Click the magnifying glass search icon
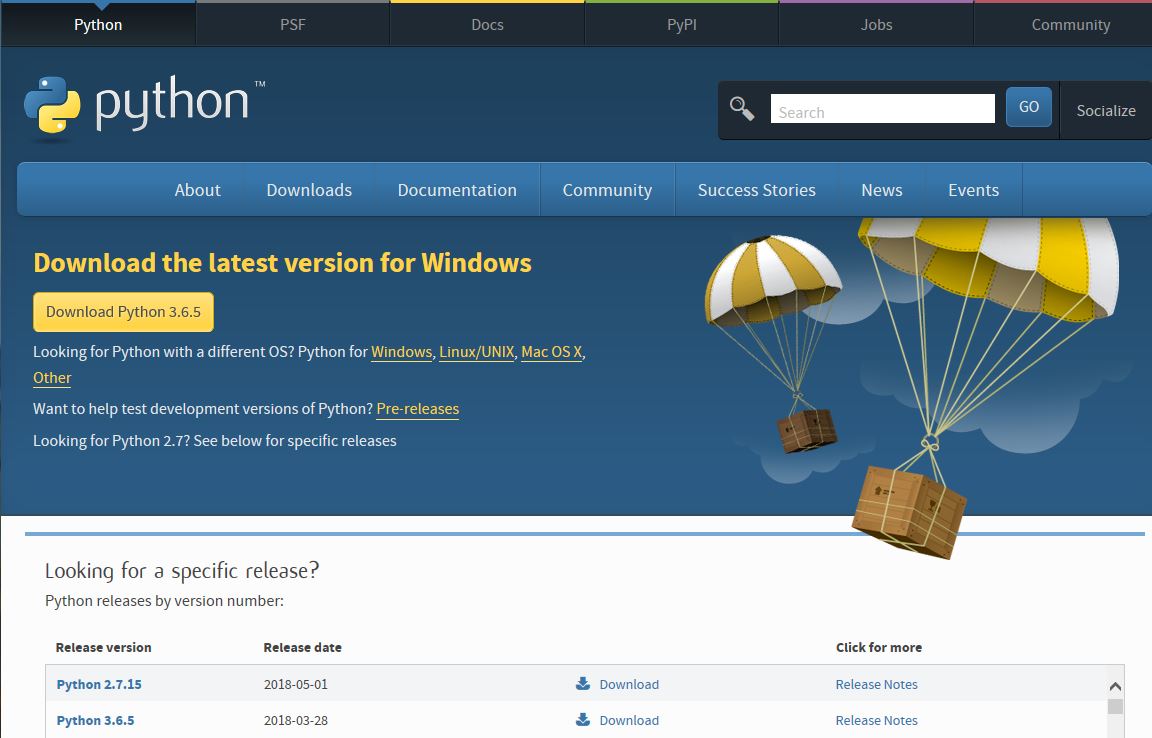1152x738 pixels. [x=741, y=109]
